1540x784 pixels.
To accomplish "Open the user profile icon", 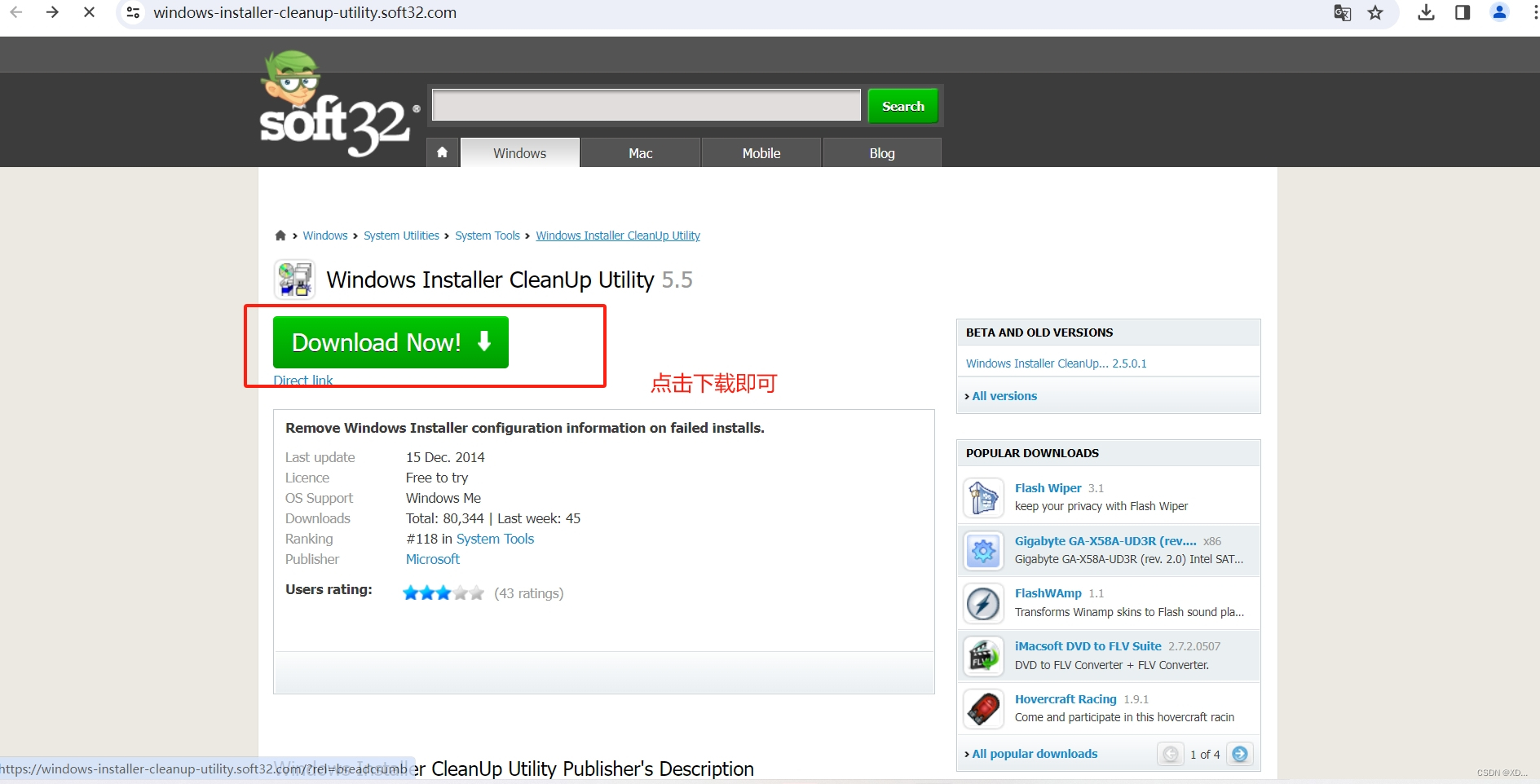I will (1499, 12).
